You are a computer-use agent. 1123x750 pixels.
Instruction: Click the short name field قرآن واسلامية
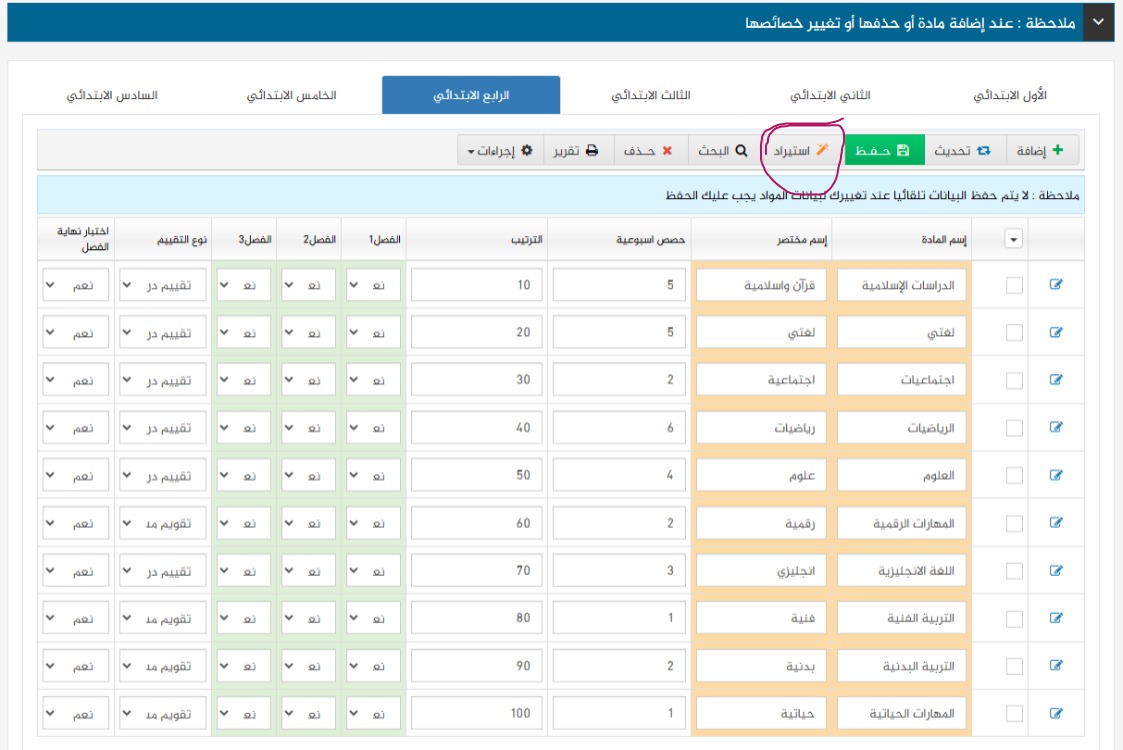pyautogui.click(x=761, y=285)
